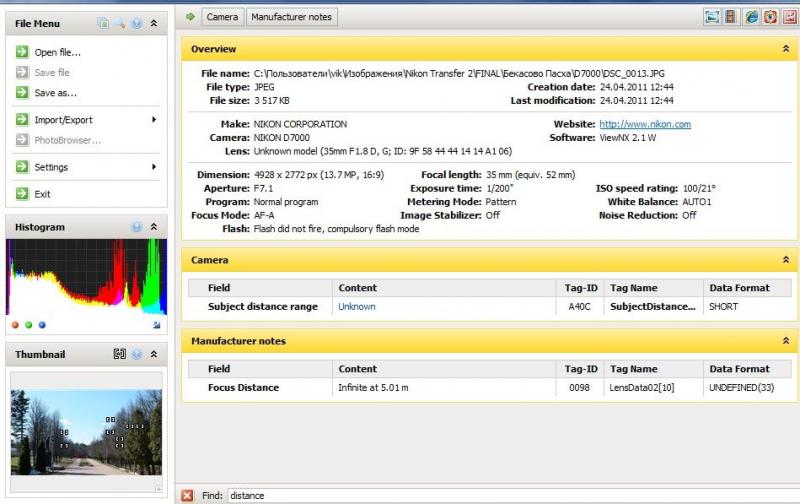Click the Find input field containing distance
The width and height of the screenshot is (800, 504).
pos(513,495)
